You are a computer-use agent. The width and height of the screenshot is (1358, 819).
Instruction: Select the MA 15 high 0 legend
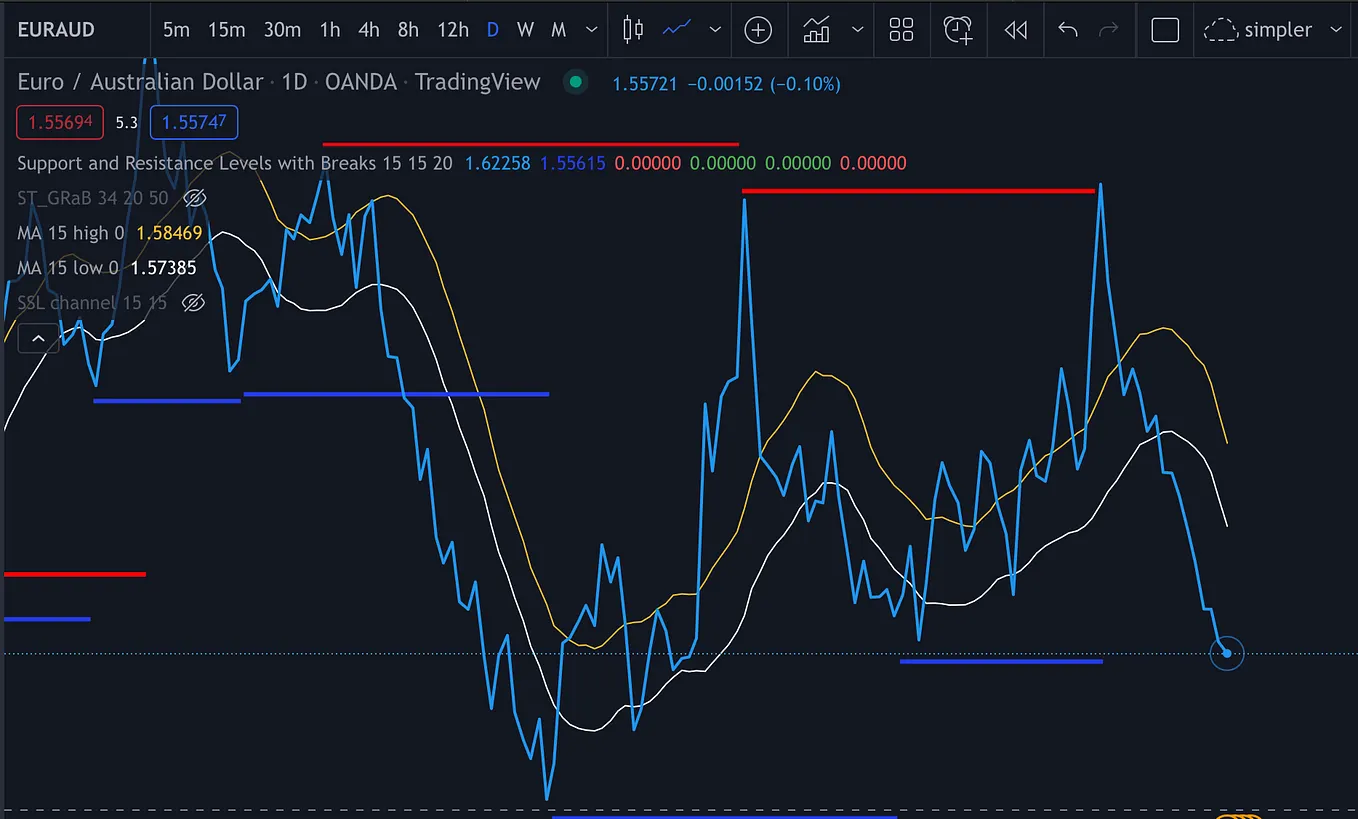pyautogui.click(x=71, y=233)
